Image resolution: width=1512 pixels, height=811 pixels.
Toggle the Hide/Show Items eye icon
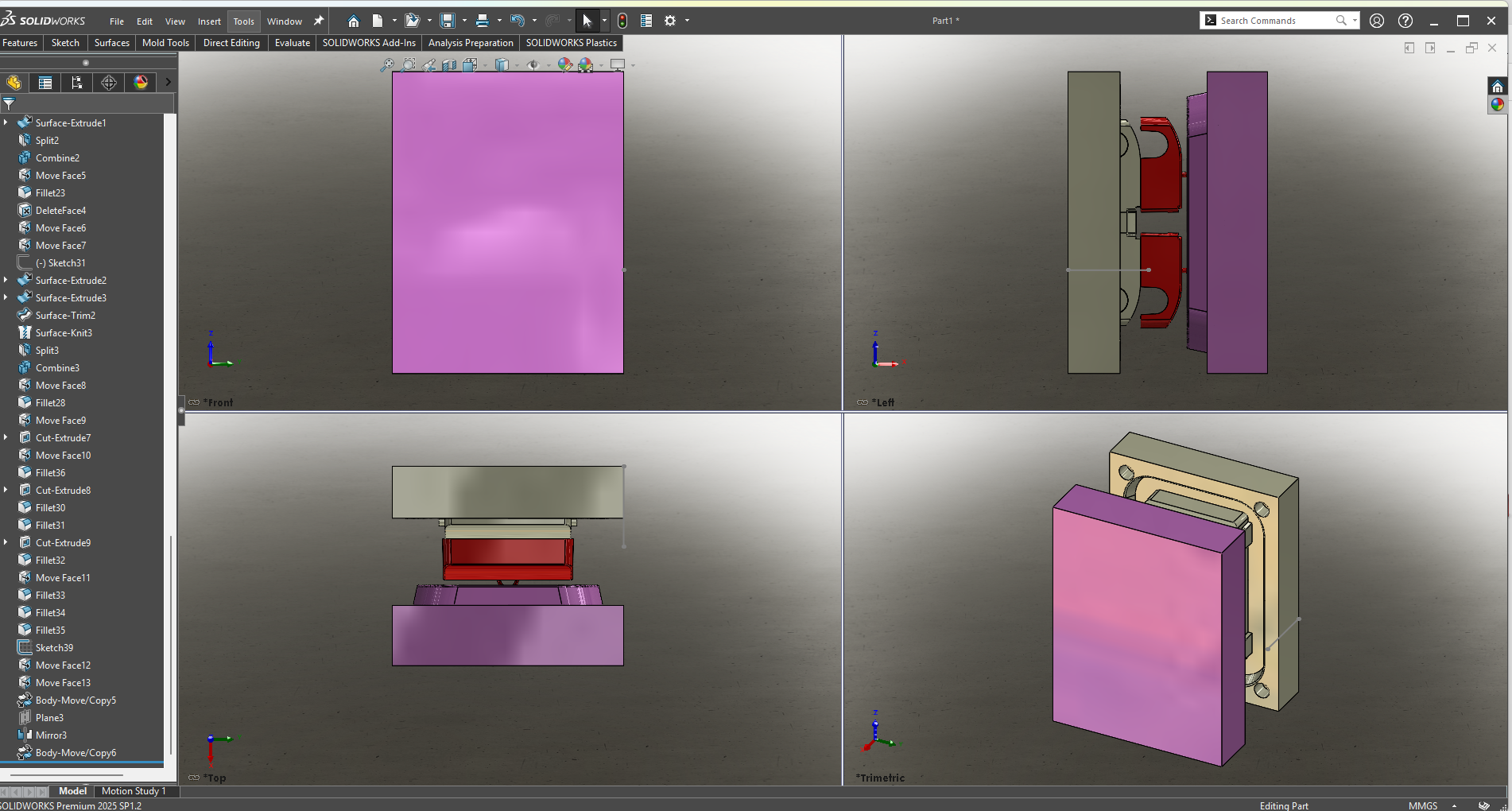[533, 65]
